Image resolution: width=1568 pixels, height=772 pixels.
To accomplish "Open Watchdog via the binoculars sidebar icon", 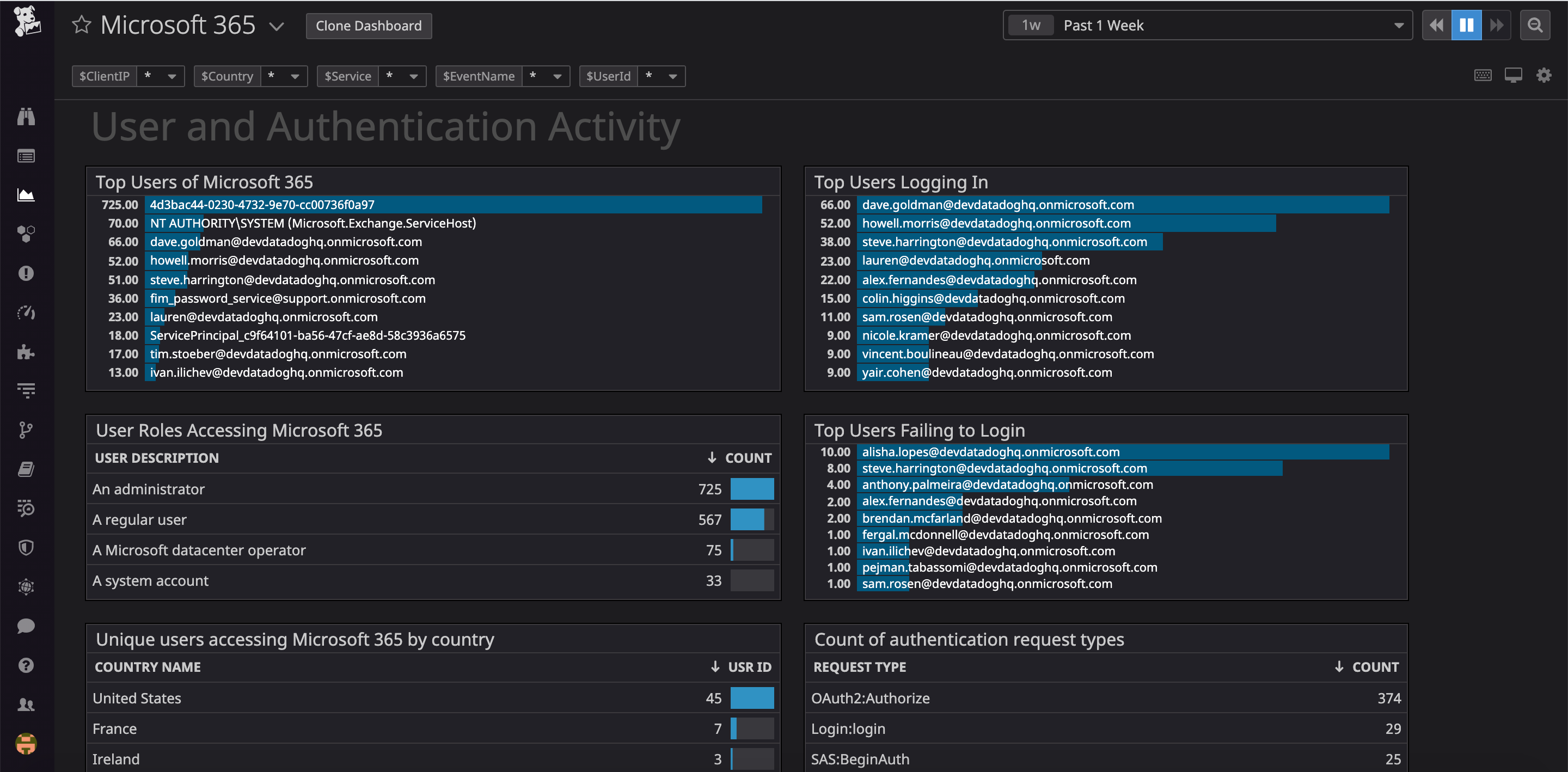I will click(x=26, y=117).
